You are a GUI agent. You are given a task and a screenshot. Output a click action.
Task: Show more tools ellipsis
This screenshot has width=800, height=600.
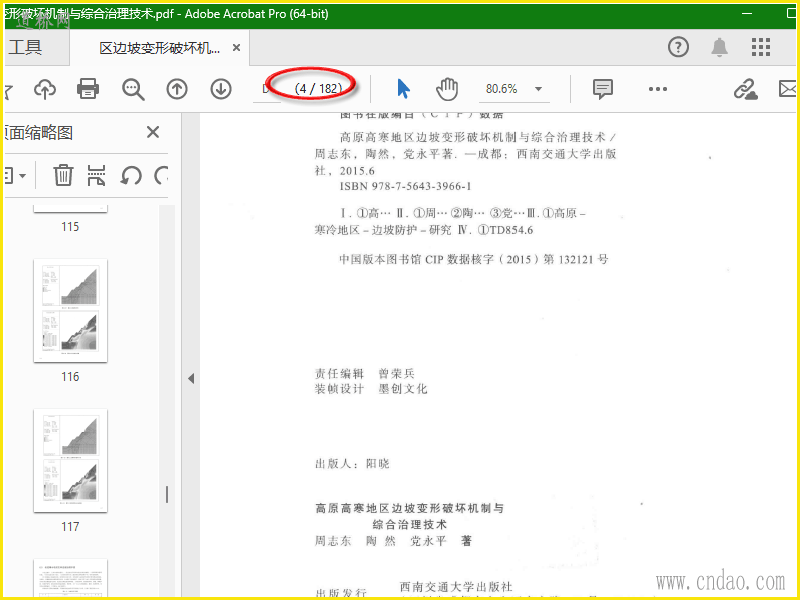tap(658, 89)
